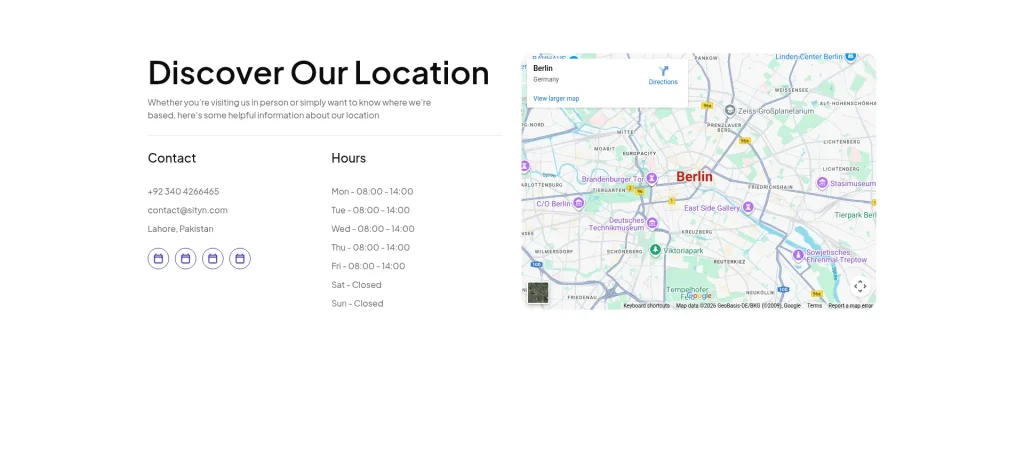1024x467 pixels.
Task: Select the Sowjetisches Ehrenmal Treptow marker
Action: click(798, 255)
